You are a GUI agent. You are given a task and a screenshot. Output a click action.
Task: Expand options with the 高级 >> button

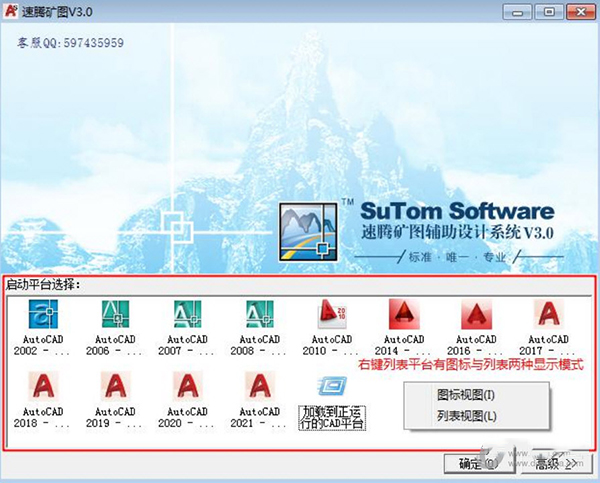click(557, 464)
